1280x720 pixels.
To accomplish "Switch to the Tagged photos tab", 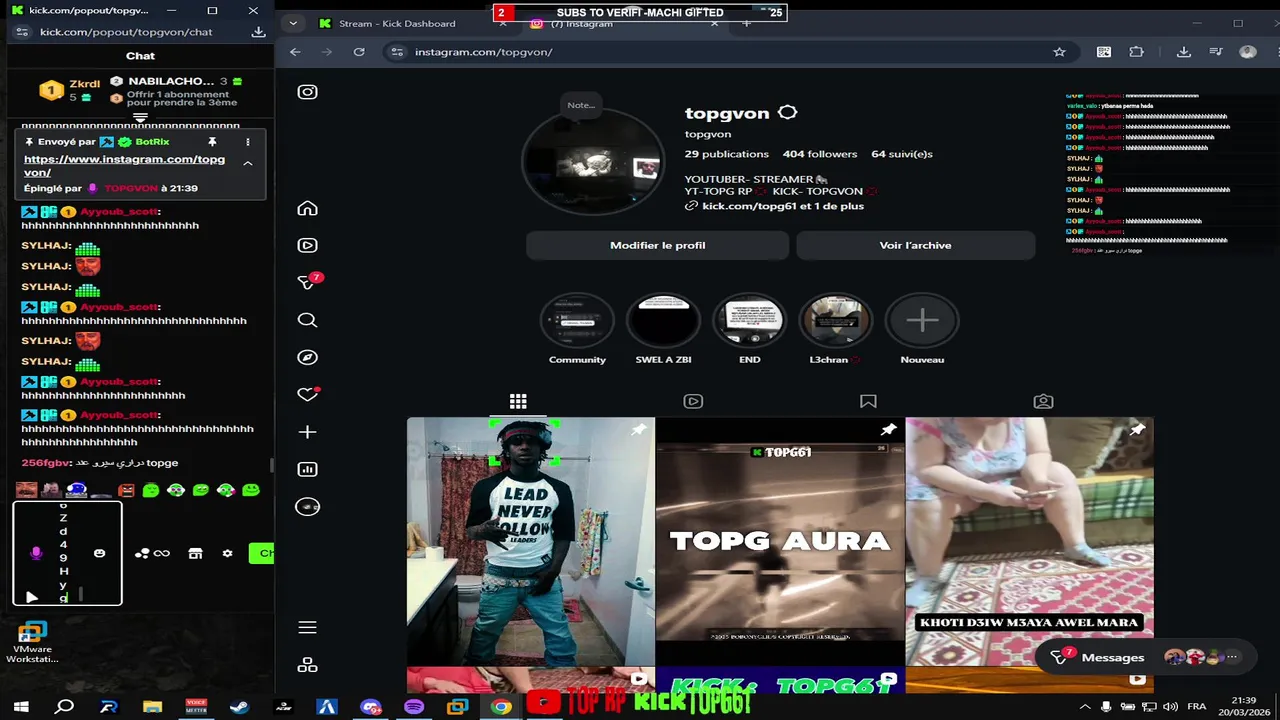I will click(1043, 401).
